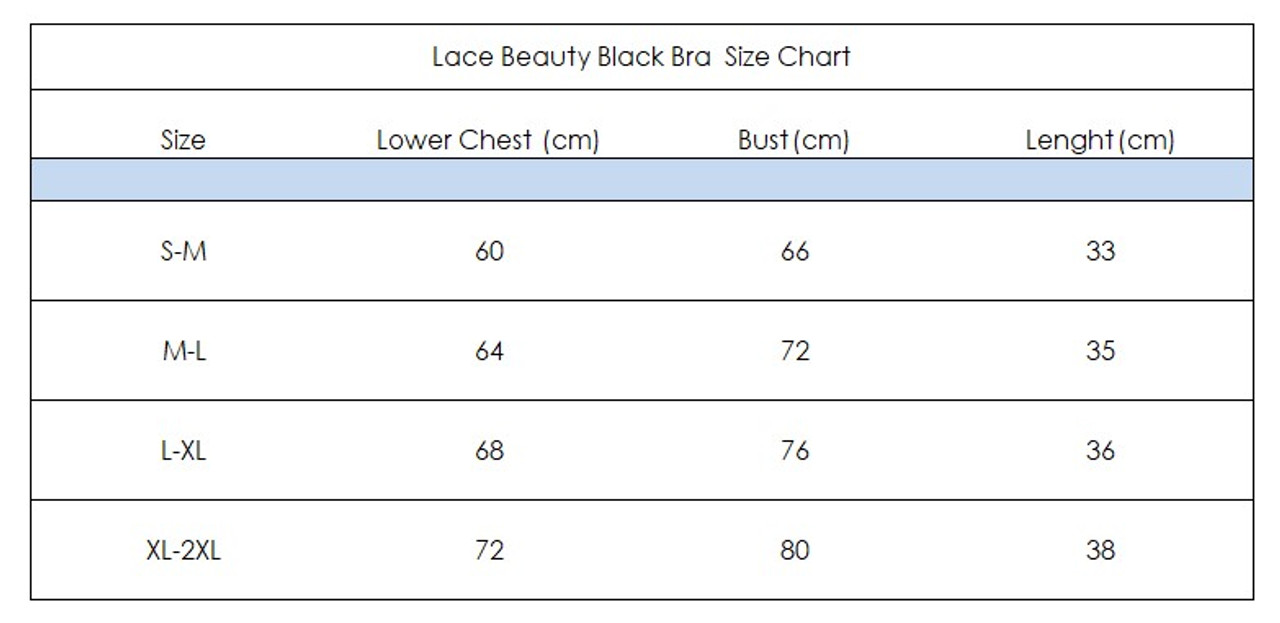Click length value 36

[1100, 451]
